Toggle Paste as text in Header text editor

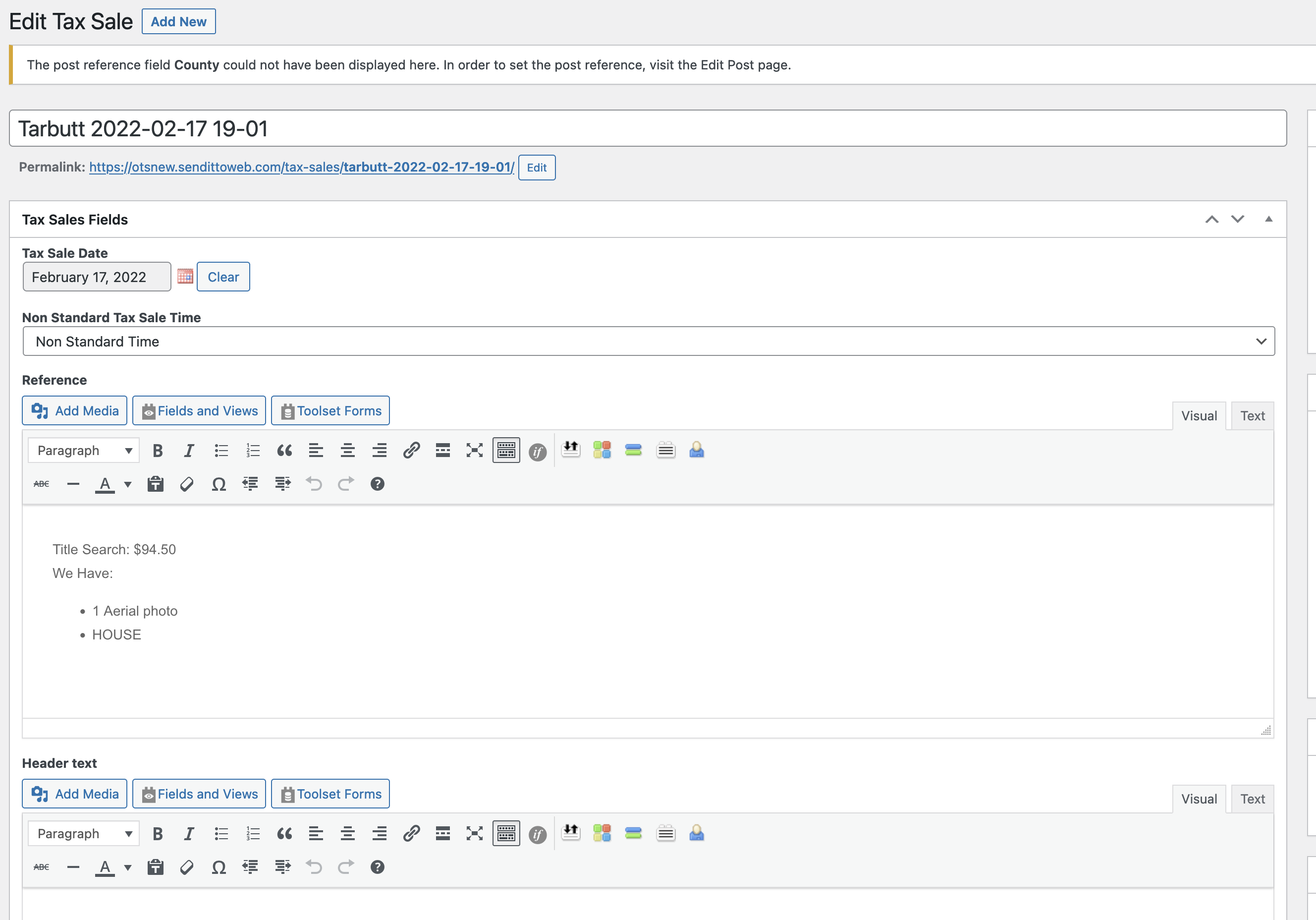155,867
